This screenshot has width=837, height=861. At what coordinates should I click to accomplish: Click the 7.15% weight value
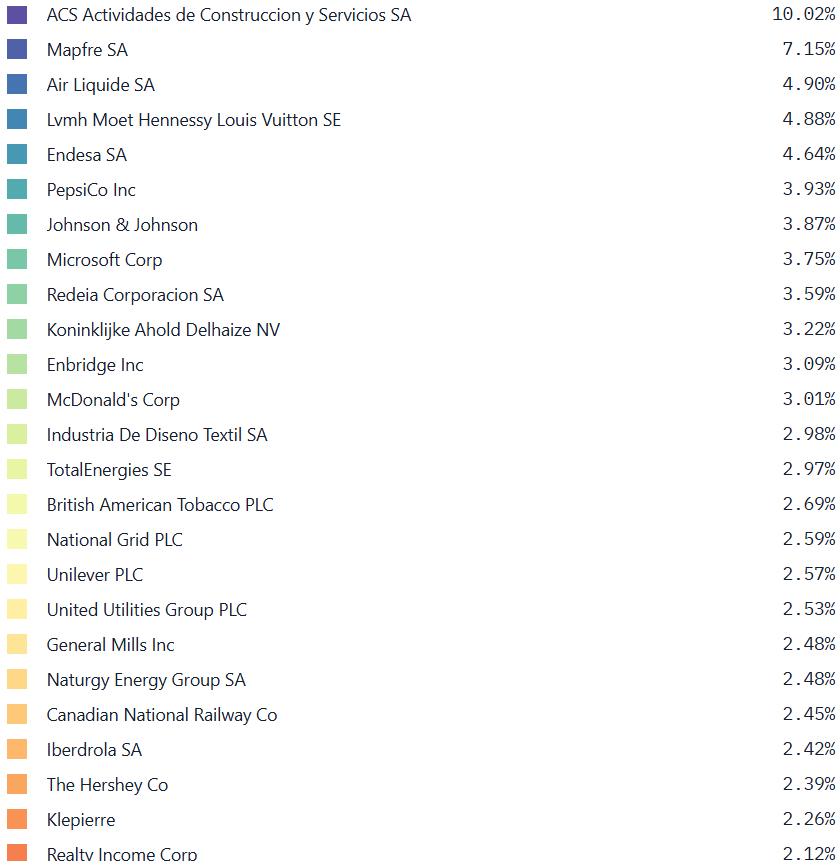pos(809,49)
